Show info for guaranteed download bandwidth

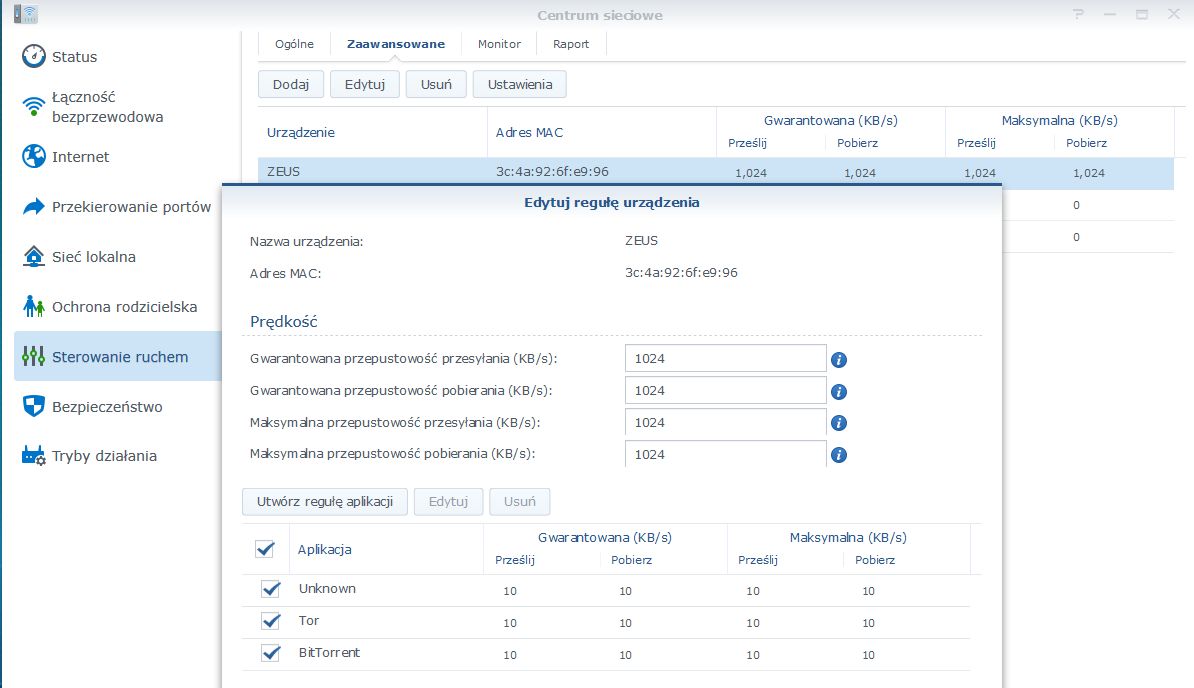838,392
